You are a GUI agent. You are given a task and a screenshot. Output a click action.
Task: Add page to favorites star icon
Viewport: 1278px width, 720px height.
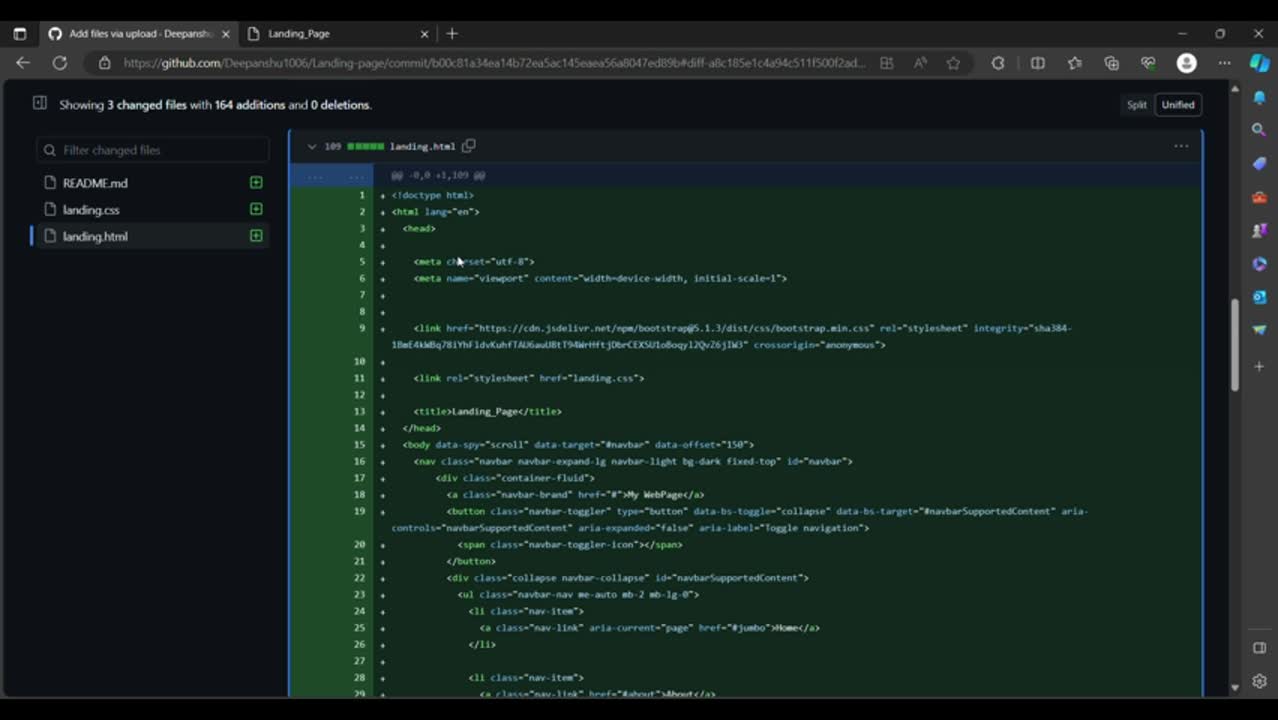(954, 63)
